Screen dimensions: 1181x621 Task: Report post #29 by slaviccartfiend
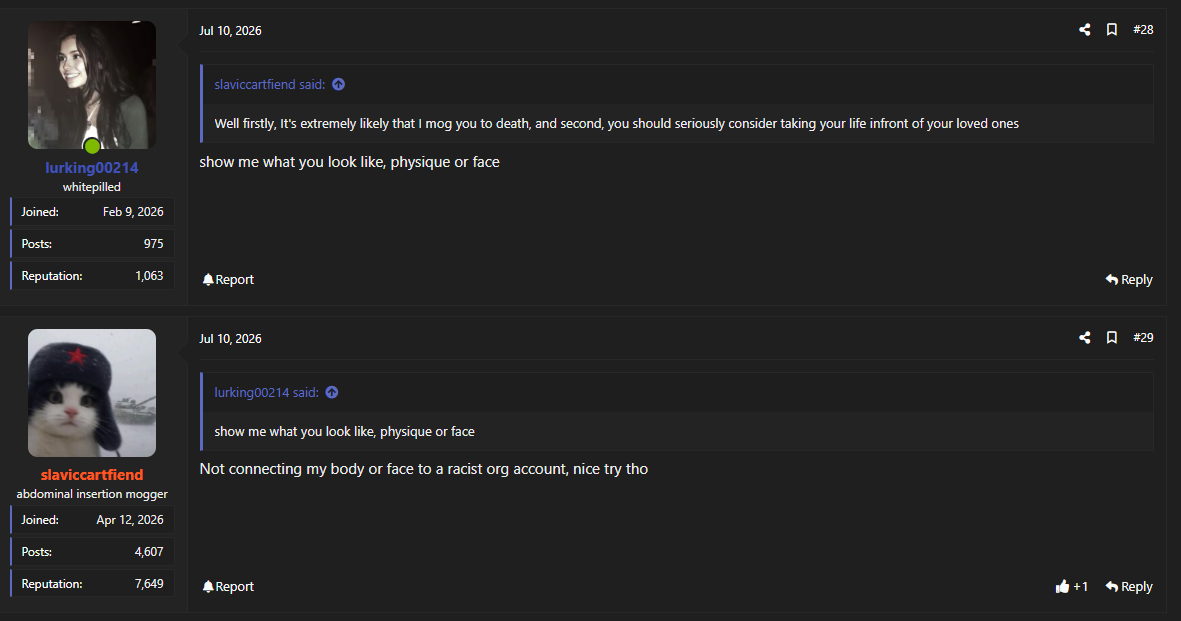click(228, 586)
